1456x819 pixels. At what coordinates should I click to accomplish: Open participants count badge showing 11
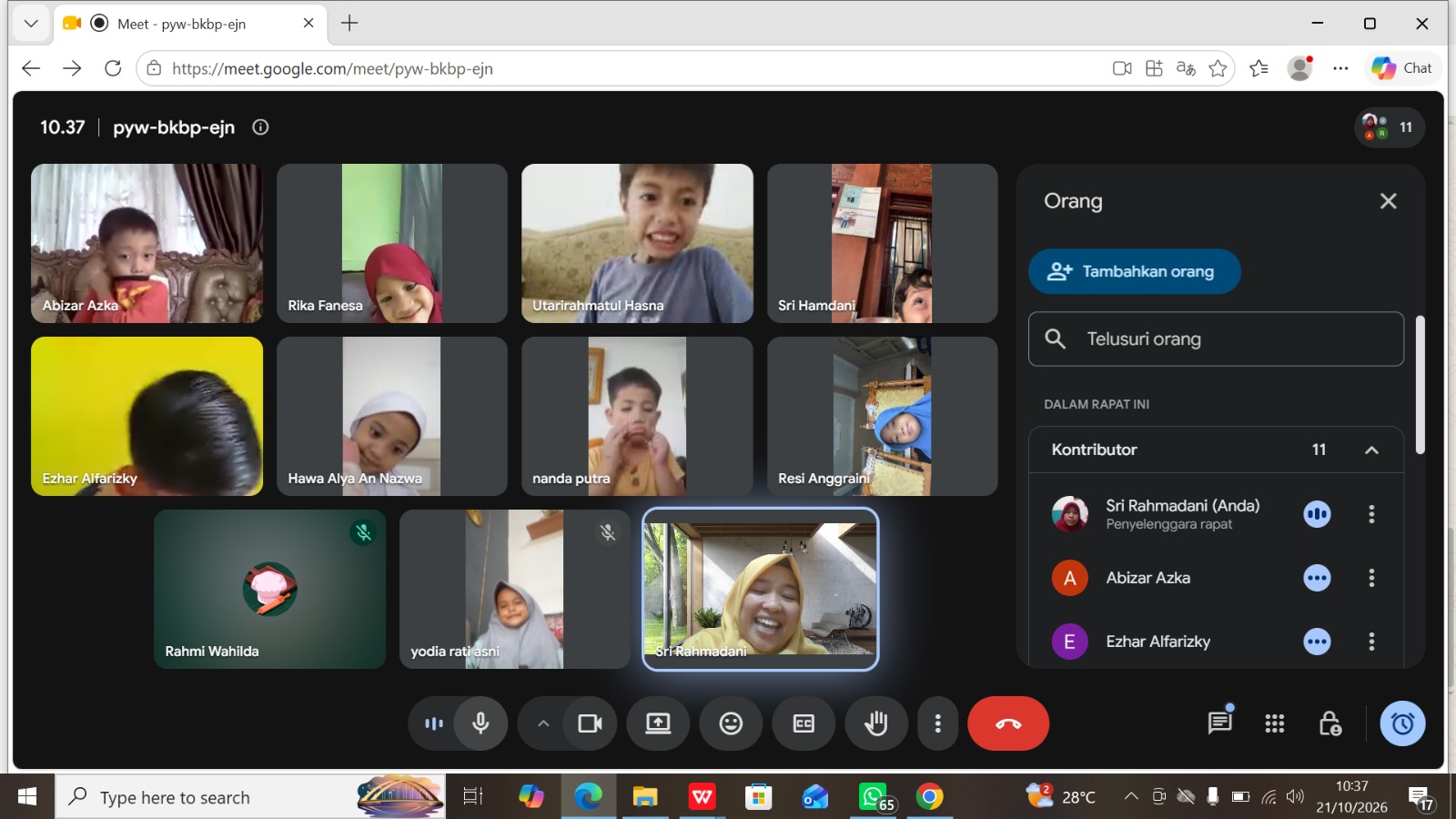pos(1390,127)
